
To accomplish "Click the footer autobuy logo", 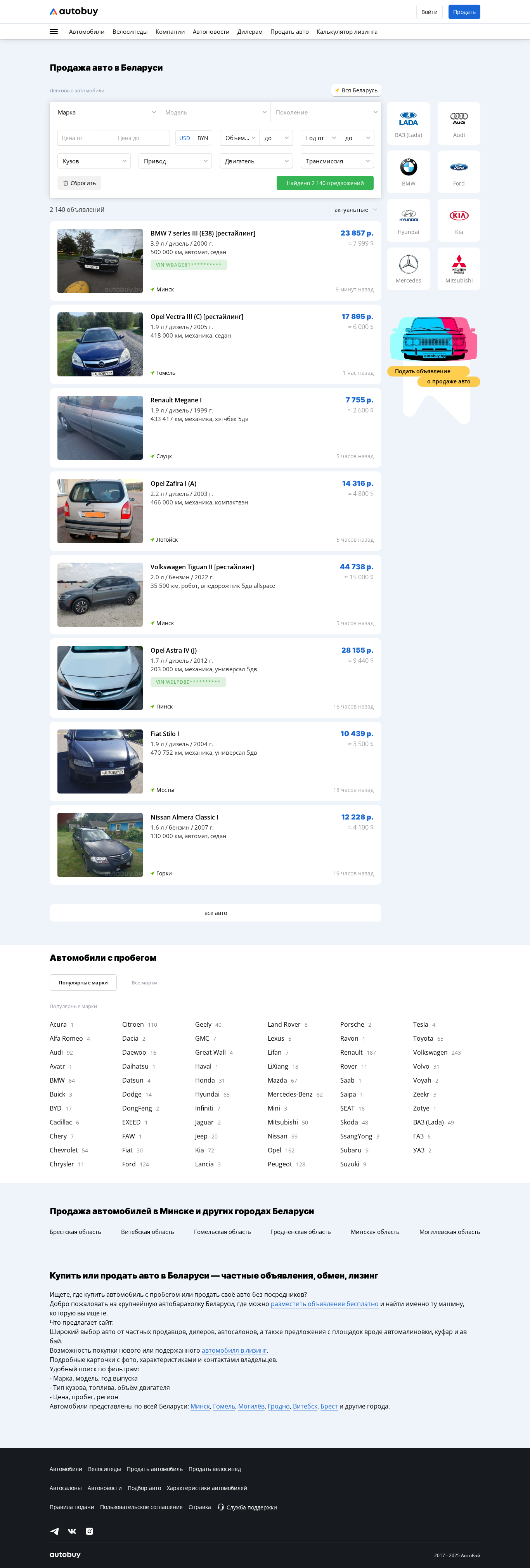I will 65,1554.
